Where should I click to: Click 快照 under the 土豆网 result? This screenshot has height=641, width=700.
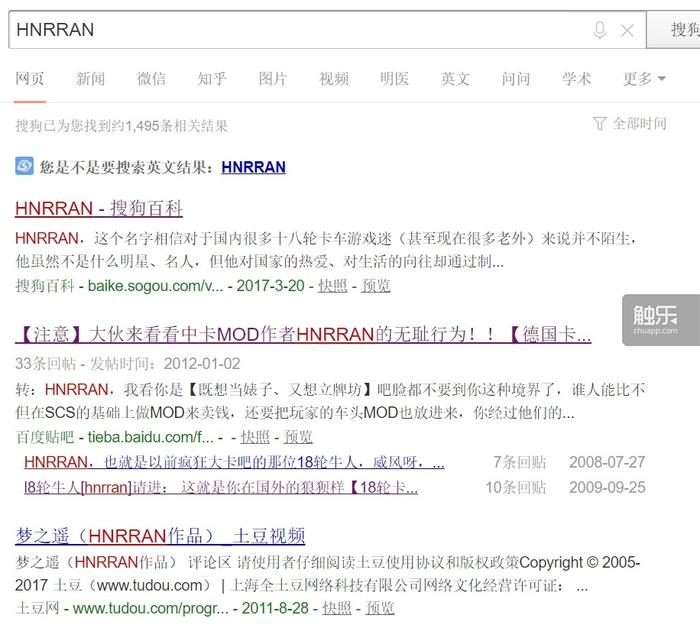pos(337,608)
